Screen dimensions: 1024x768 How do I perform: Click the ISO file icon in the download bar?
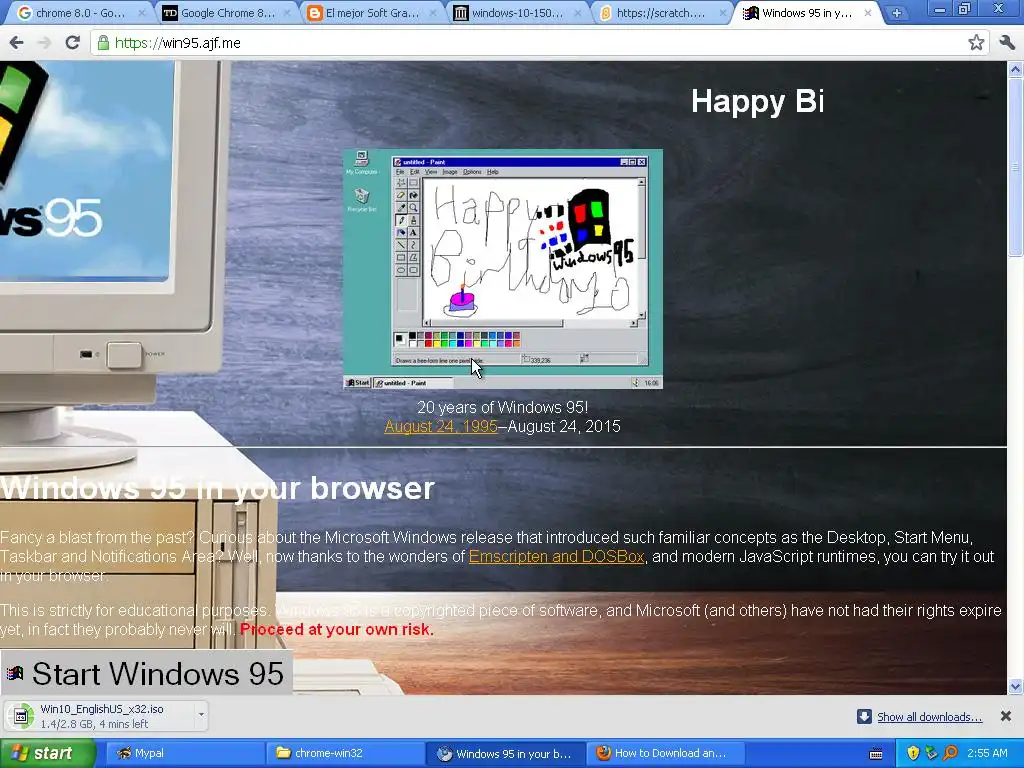coord(22,716)
